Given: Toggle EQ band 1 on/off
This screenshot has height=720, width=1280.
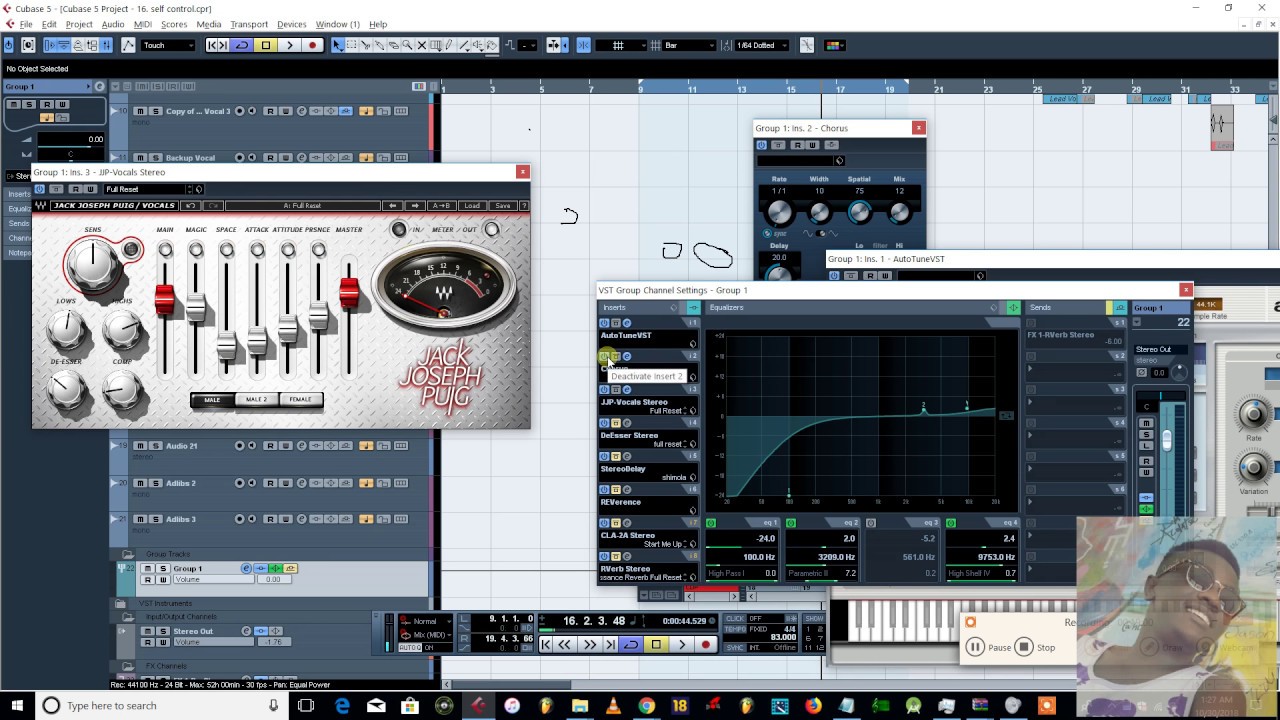Looking at the screenshot, I should tap(711, 523).
